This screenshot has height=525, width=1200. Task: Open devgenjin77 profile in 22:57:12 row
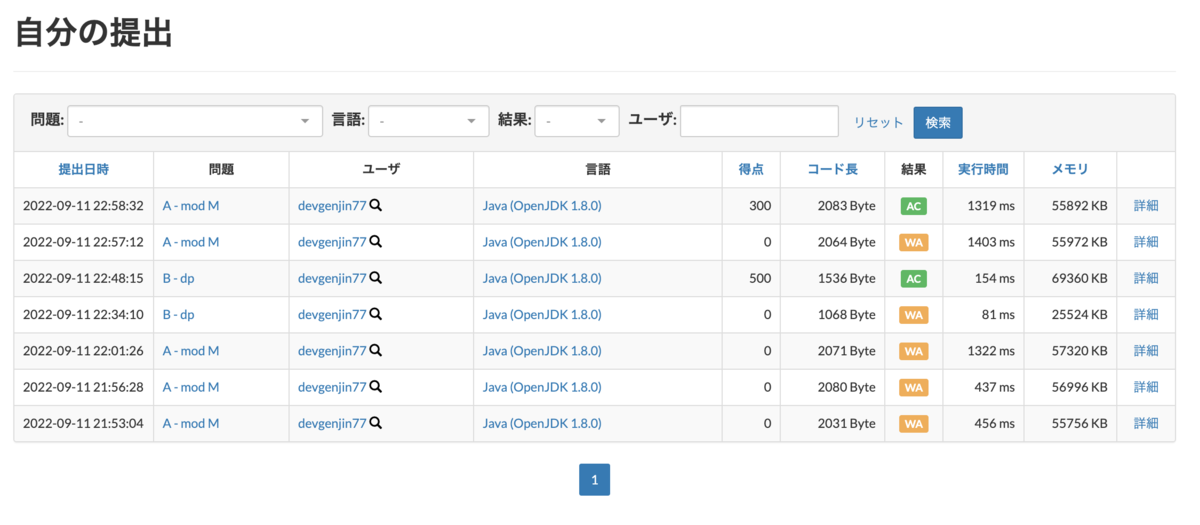332,242
